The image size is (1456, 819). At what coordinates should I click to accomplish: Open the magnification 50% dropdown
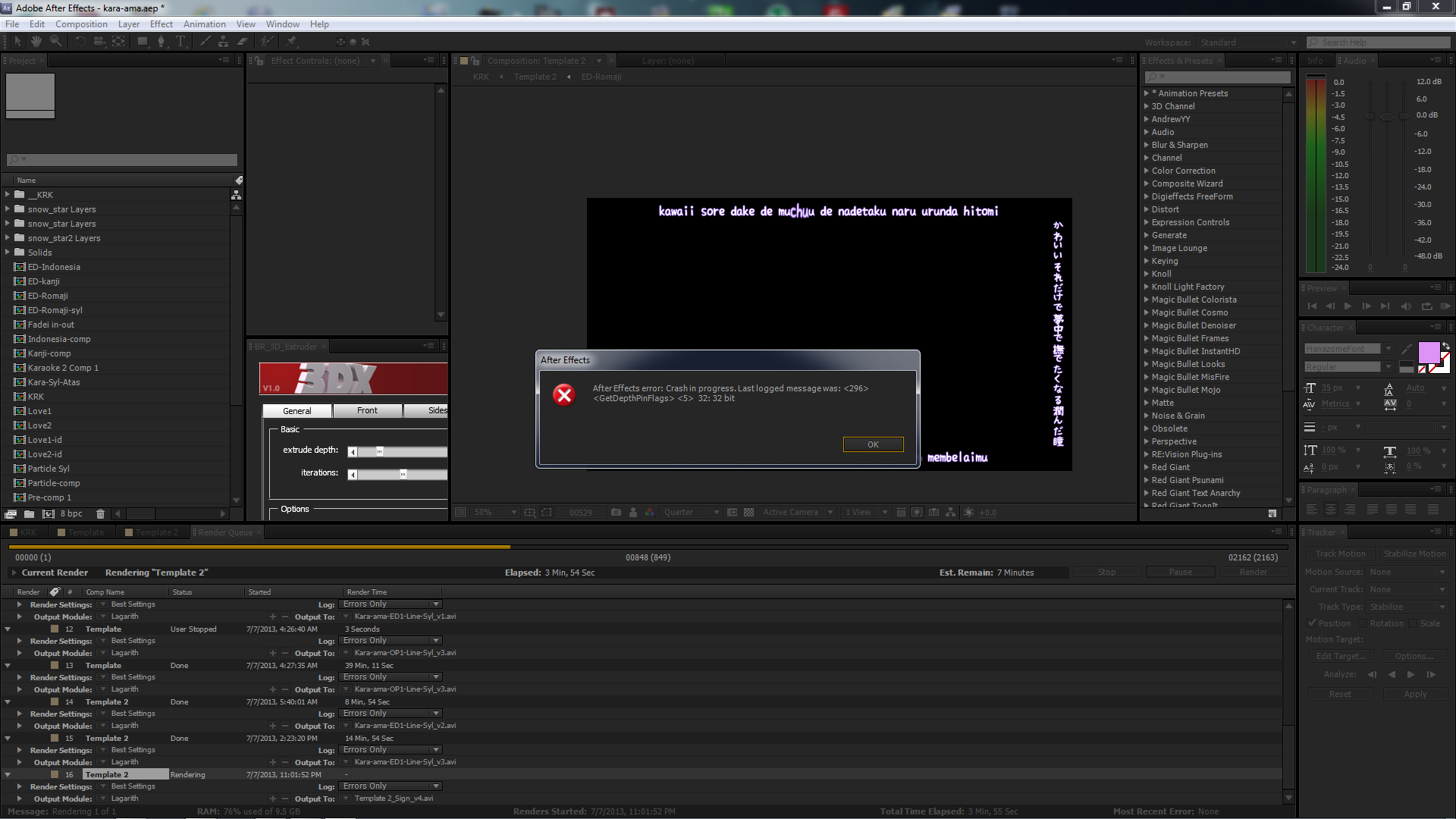495,513
